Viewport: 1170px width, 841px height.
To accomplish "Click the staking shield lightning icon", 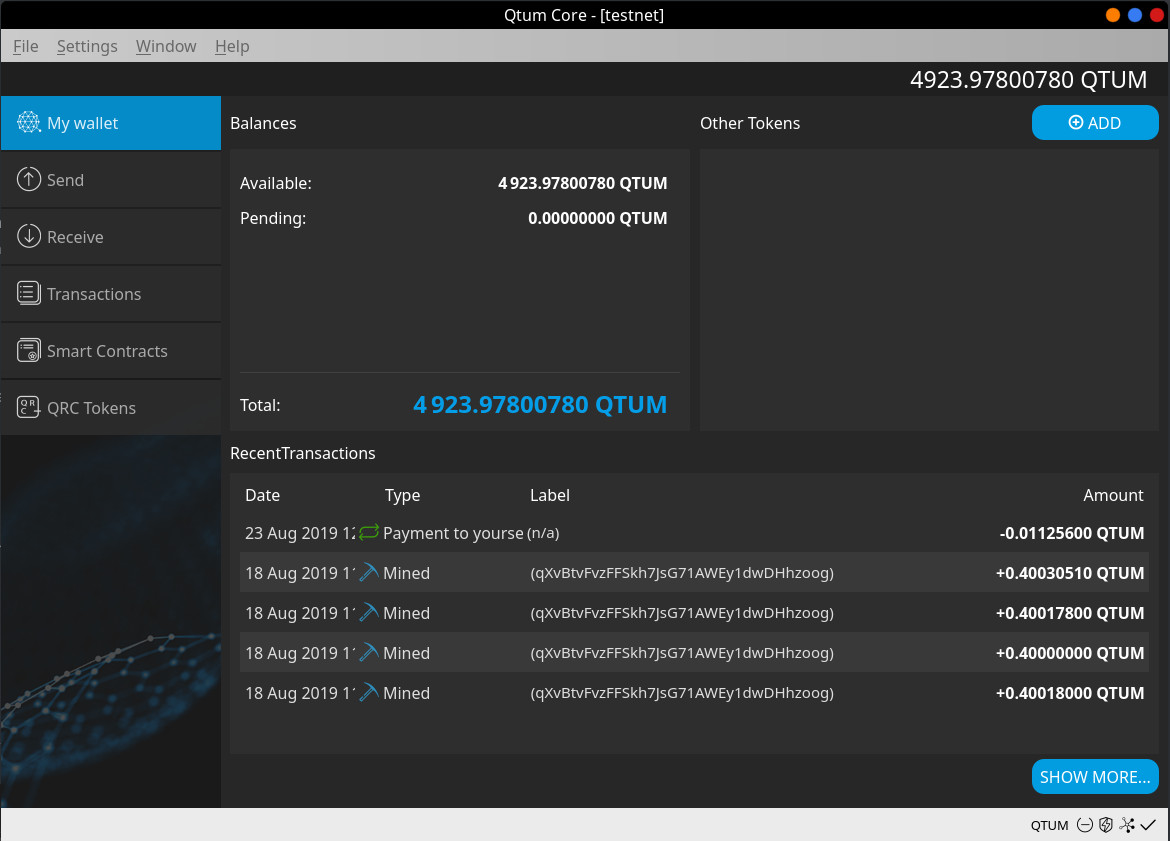I will click(1106, 825).
